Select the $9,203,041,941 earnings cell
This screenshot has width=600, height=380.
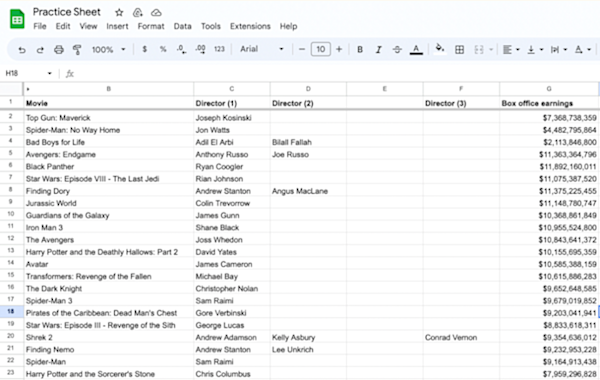[x=549, y=313]
